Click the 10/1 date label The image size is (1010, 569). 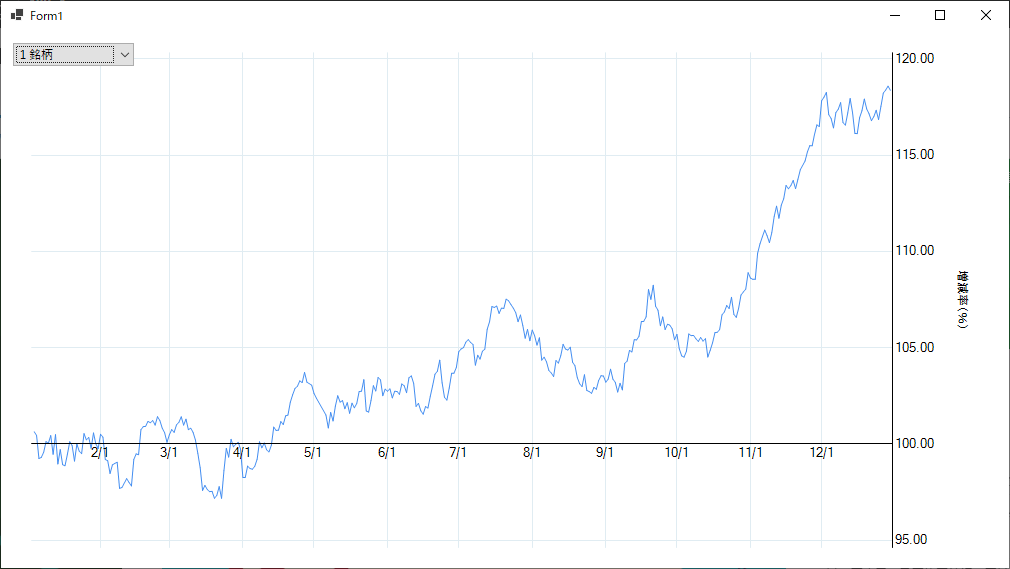[x=676, y=453]
